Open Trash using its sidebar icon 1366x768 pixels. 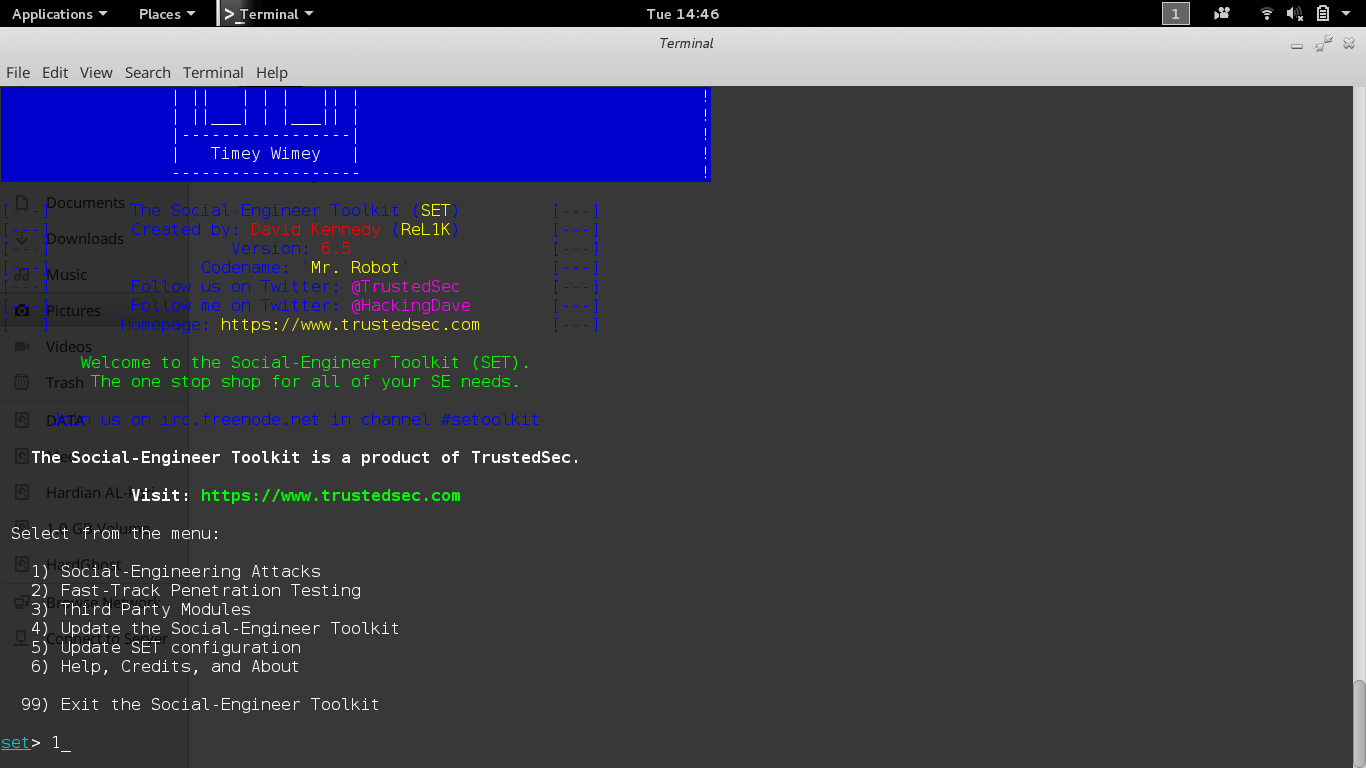pos(22,382)
